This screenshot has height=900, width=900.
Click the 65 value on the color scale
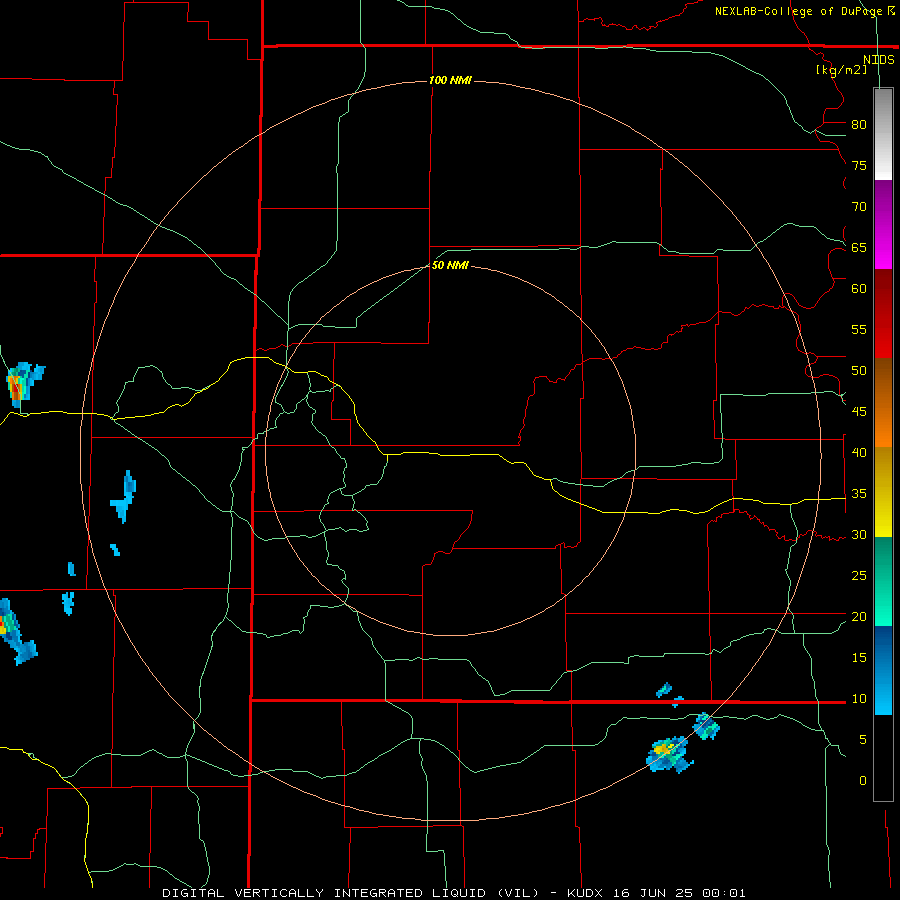(x=859, y=247)
